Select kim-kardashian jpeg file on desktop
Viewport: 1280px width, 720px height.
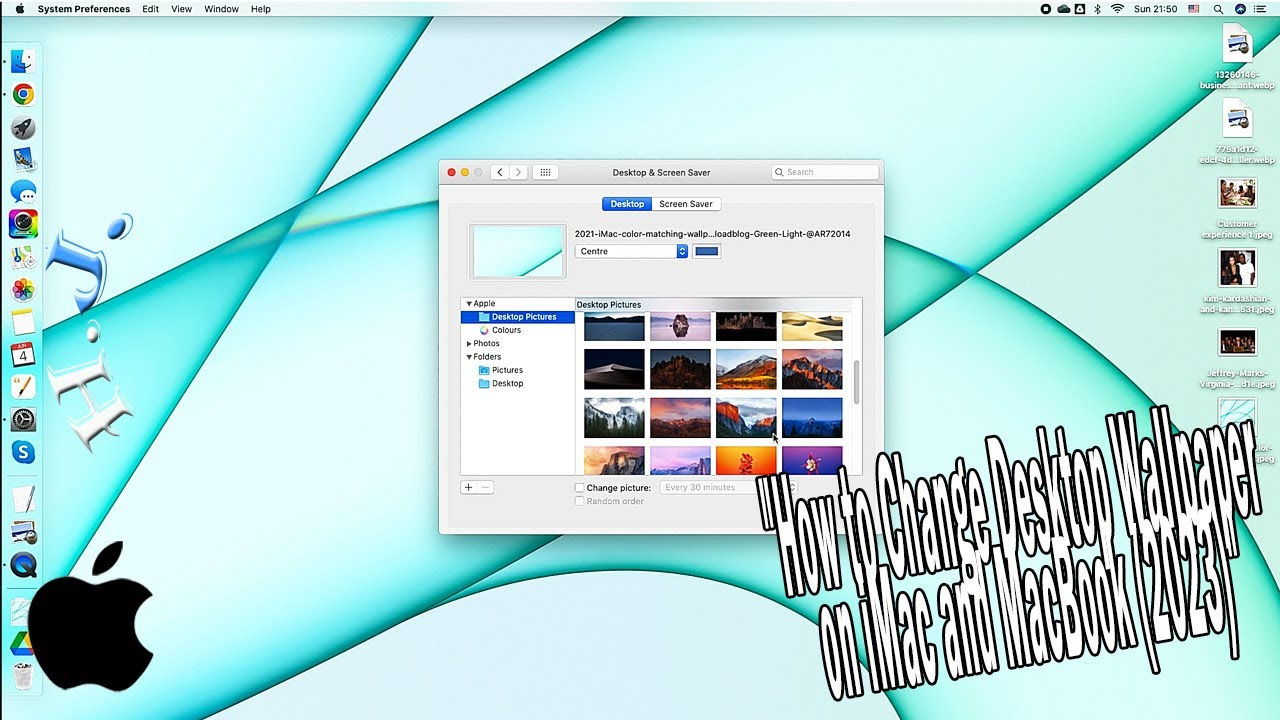click(1238, 281)
